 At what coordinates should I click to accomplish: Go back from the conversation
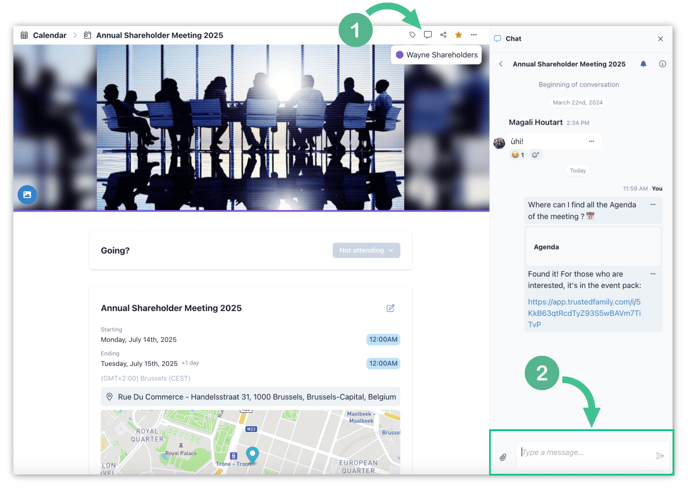(501, 64)
